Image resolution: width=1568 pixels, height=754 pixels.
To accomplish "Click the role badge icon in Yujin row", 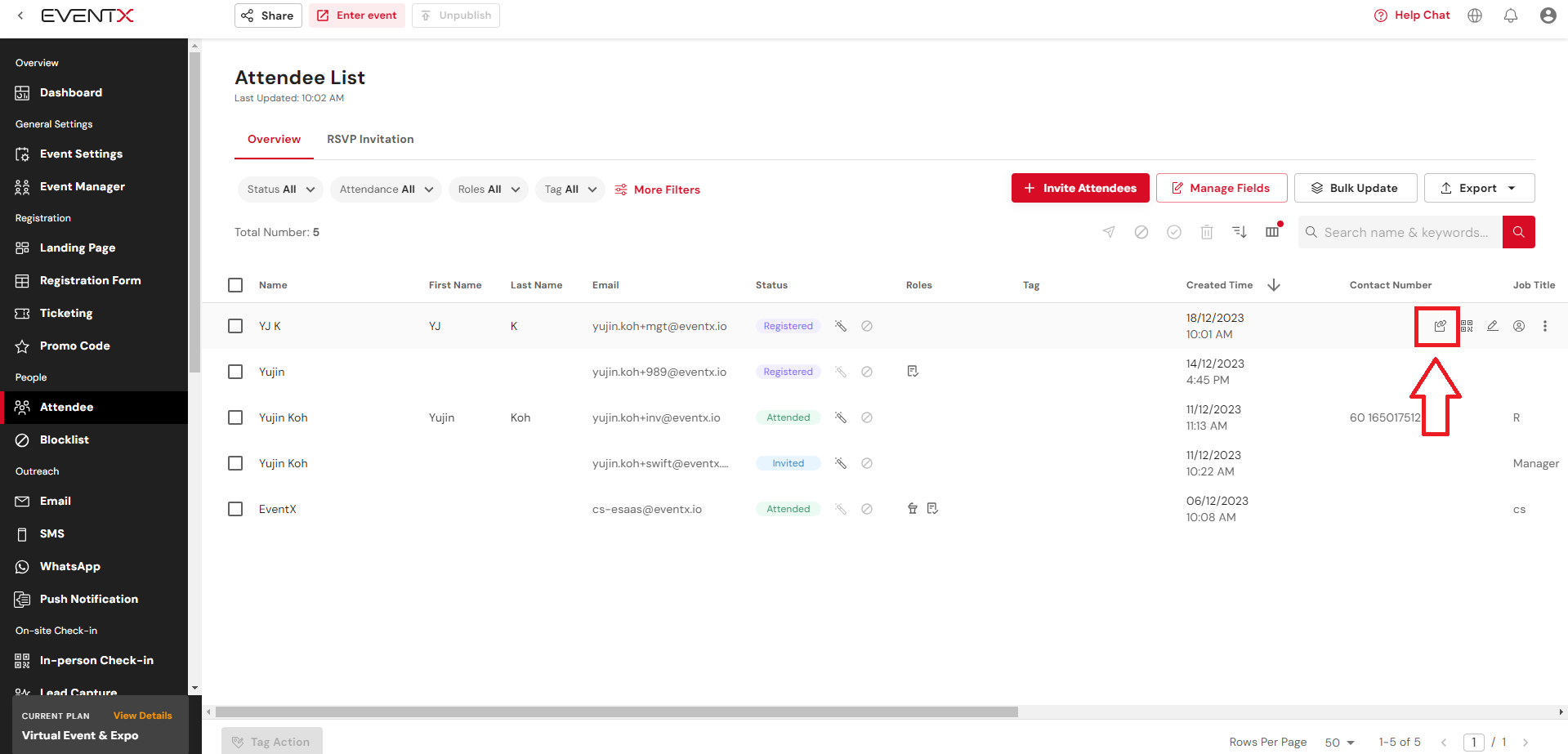I will [x=913, y=372].
